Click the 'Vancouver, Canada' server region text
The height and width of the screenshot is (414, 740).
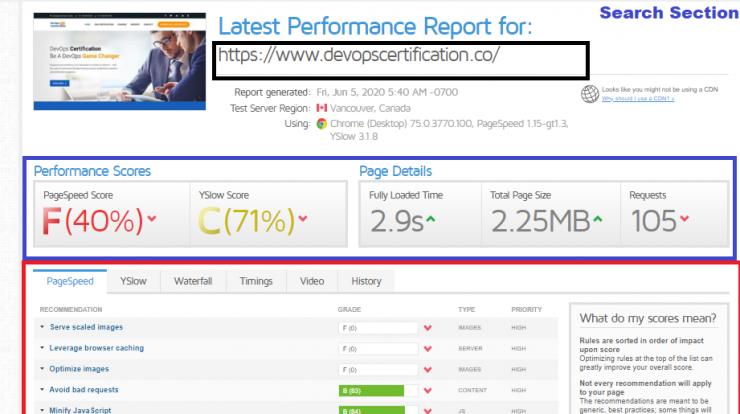[370, 108]
